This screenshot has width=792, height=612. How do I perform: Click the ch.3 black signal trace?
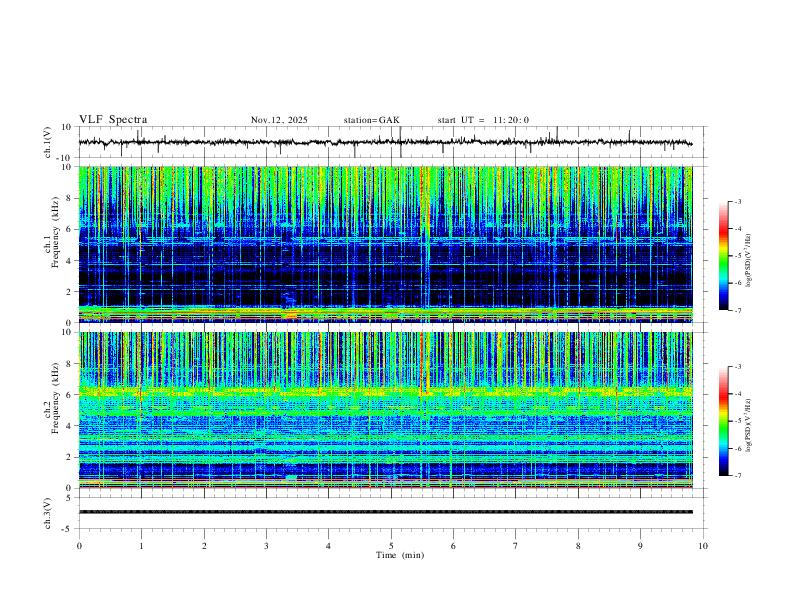click(x=385, y=512)
